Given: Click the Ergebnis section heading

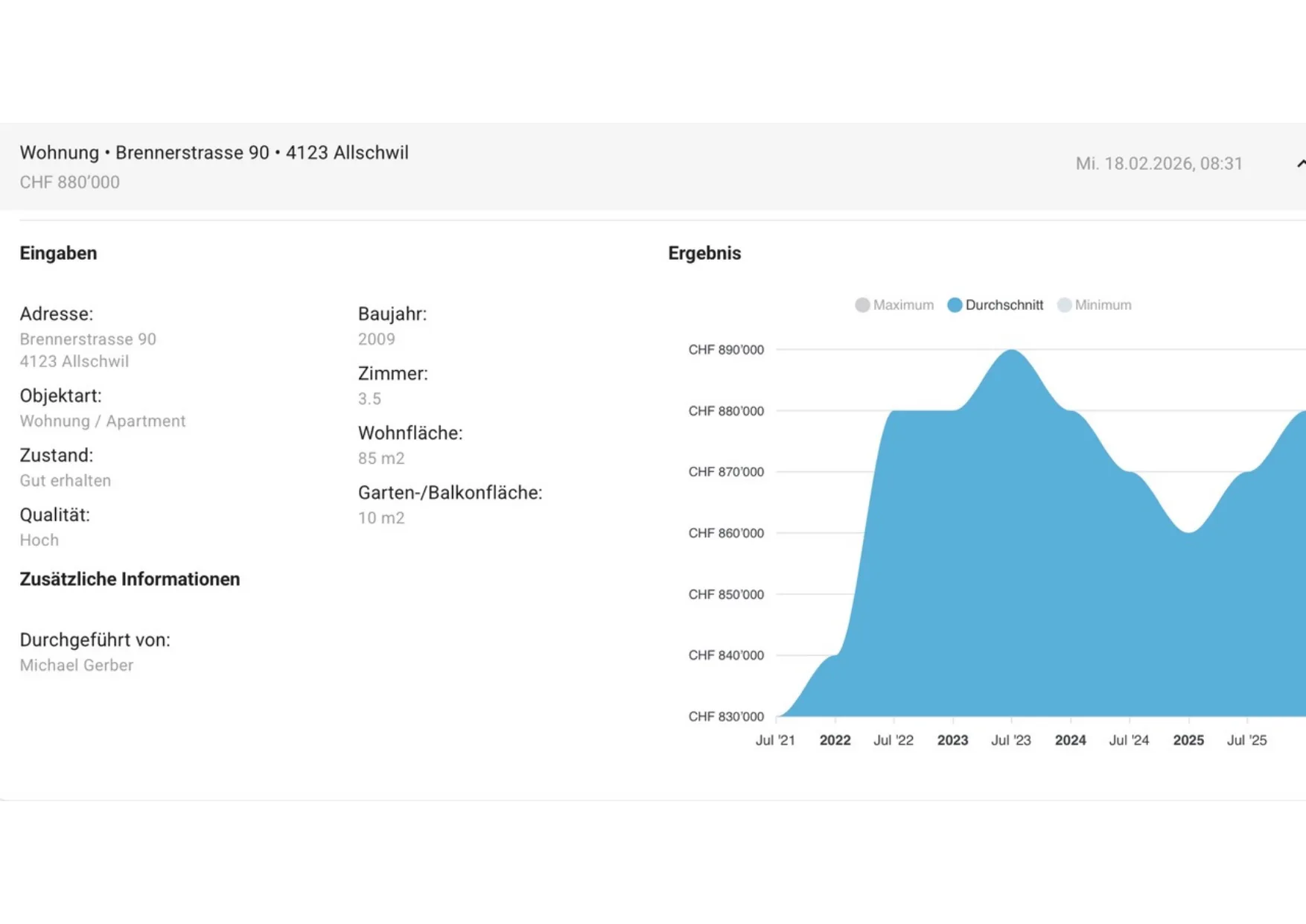Looking at the screenshot, I should point(704,253).
